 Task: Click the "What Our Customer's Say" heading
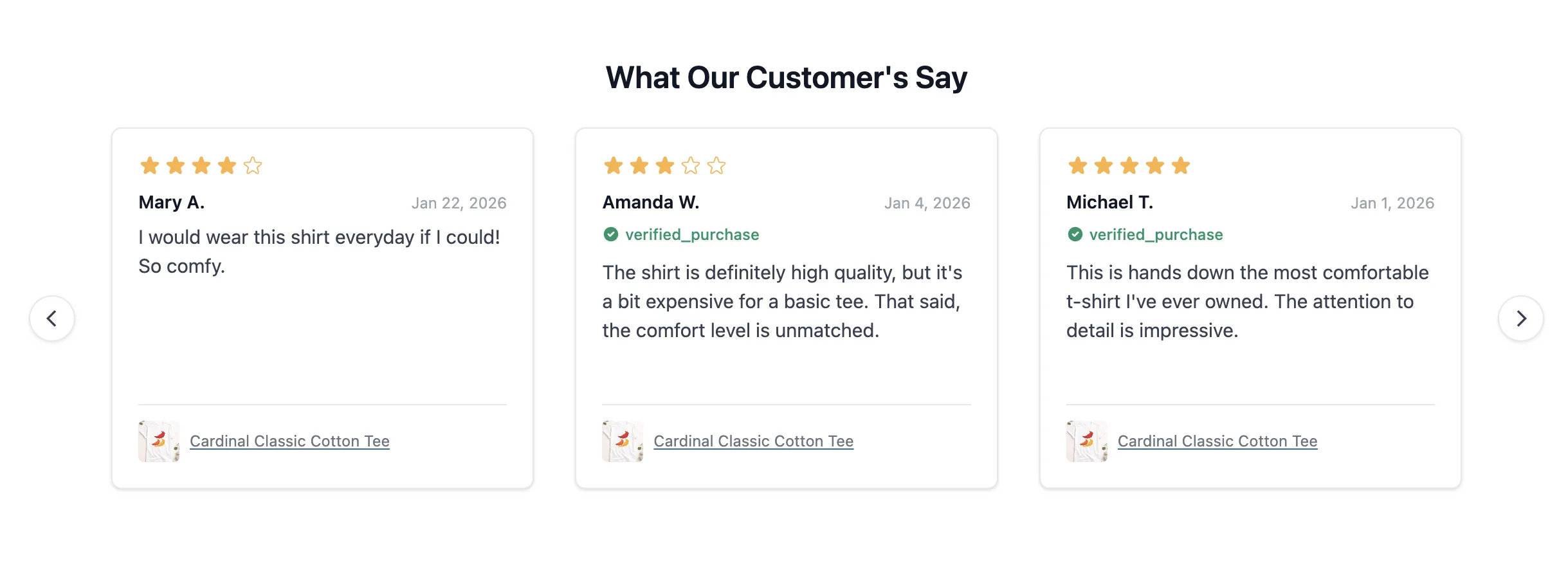pos(786,78)
